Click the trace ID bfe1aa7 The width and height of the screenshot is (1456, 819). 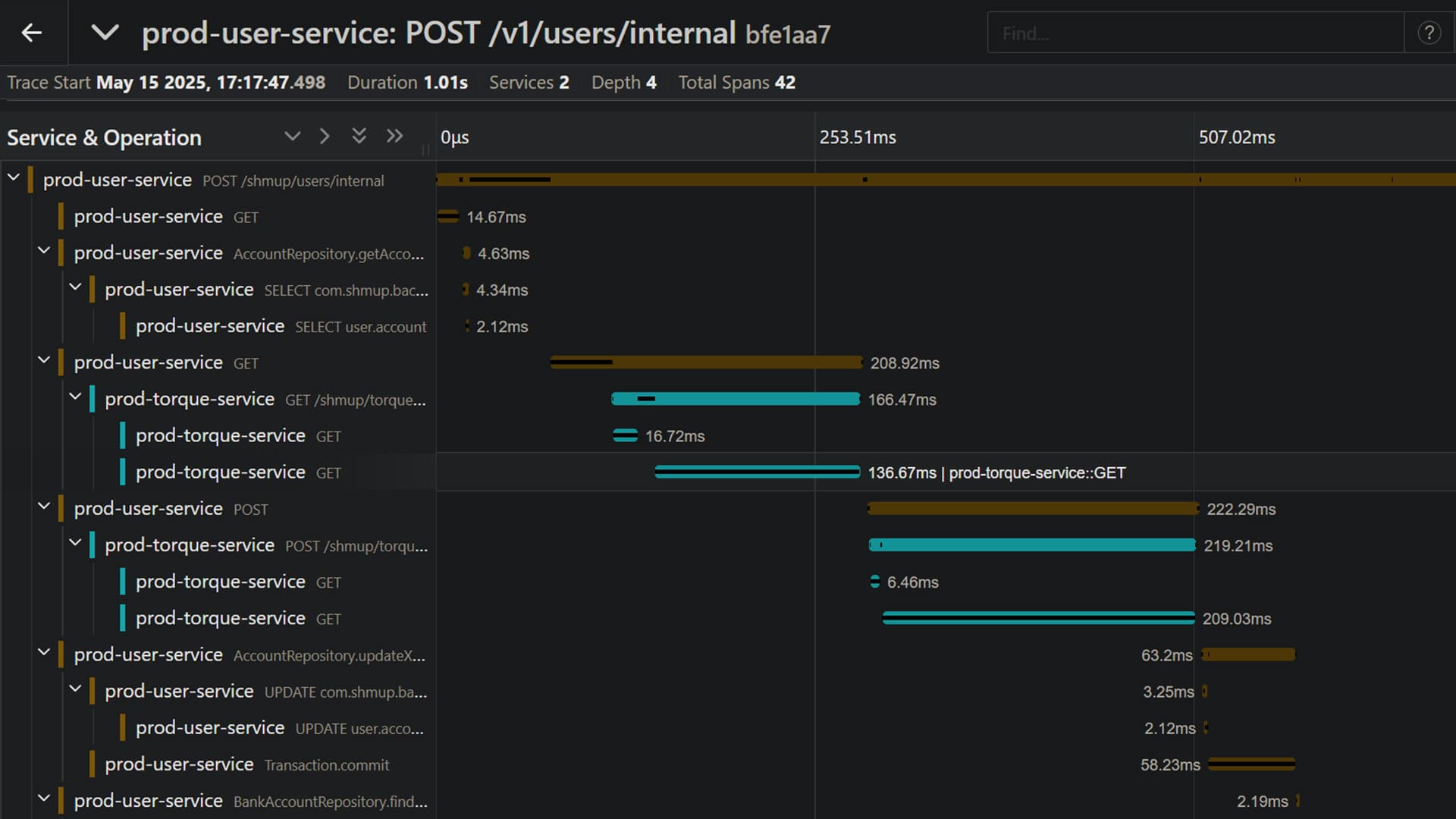[788, 34]
